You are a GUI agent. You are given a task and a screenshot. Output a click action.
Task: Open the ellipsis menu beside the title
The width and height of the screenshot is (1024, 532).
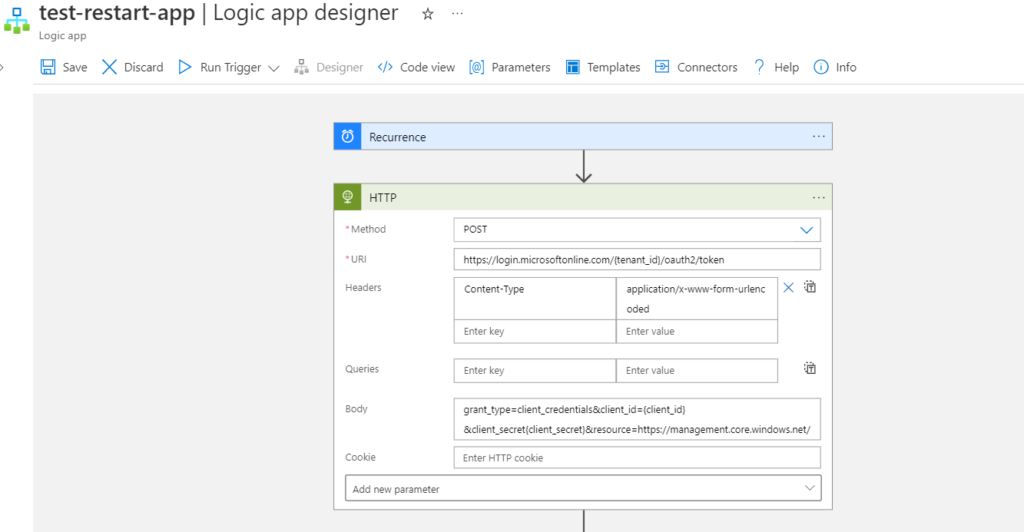[x=457, y=14]
